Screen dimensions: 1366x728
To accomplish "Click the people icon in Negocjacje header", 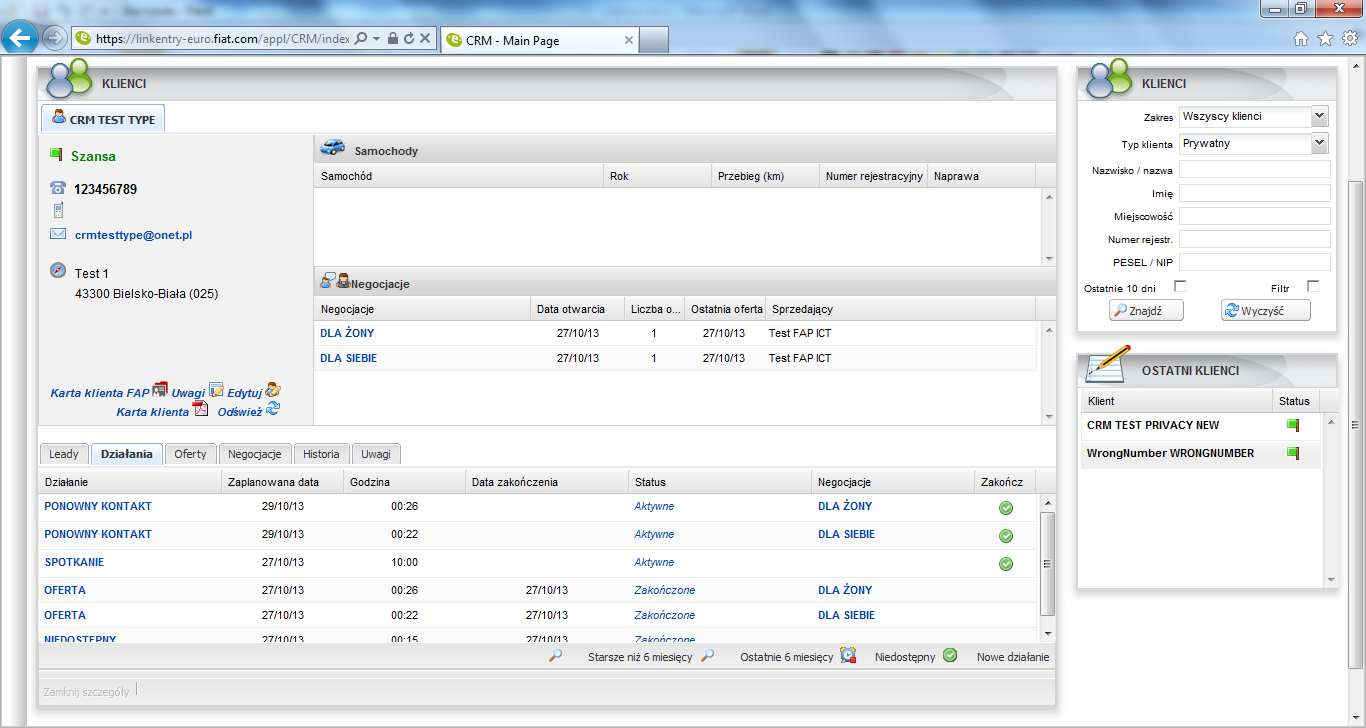I will (x=335, y=282).
